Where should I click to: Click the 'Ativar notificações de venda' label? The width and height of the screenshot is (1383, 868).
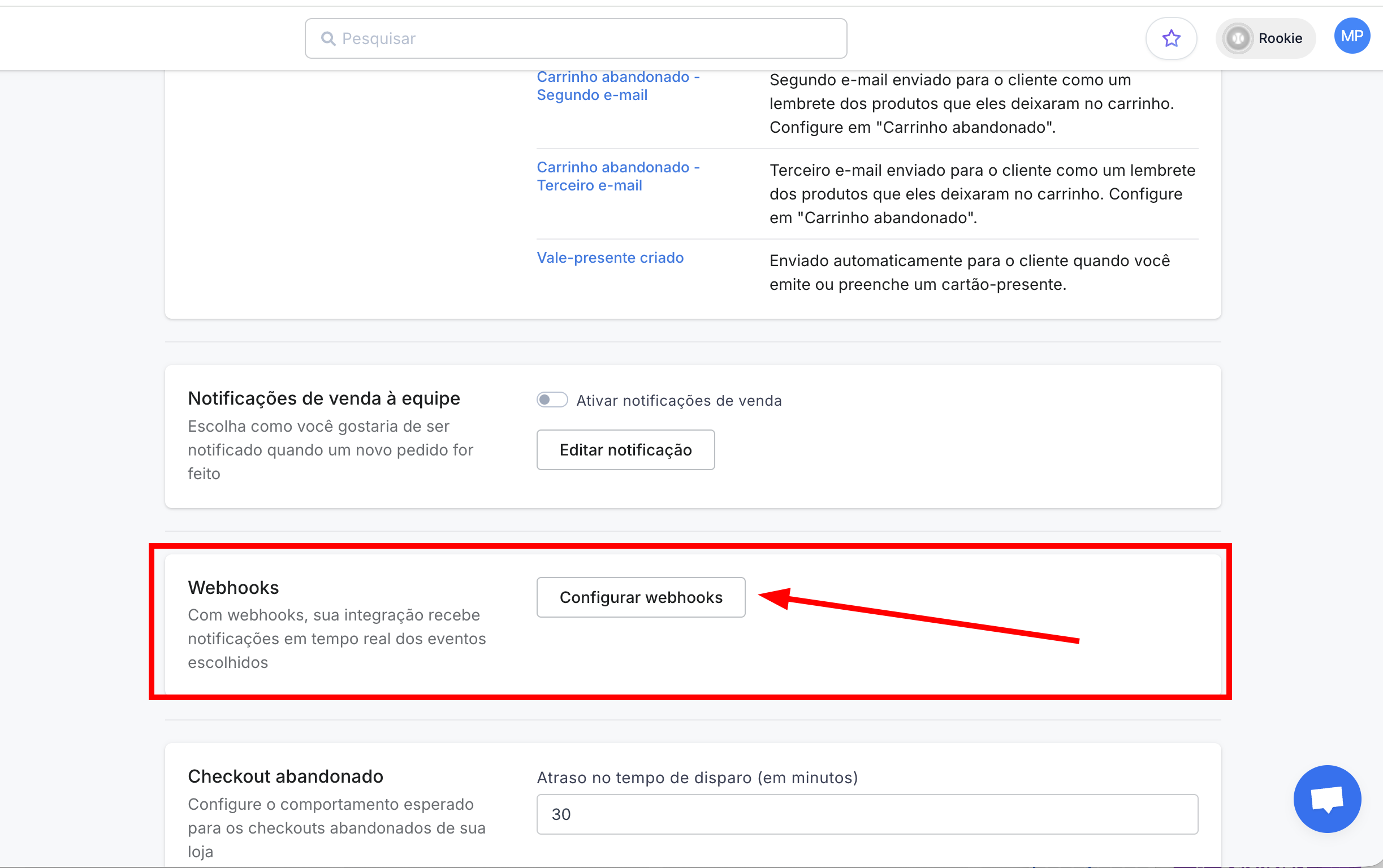click(679, 401)
